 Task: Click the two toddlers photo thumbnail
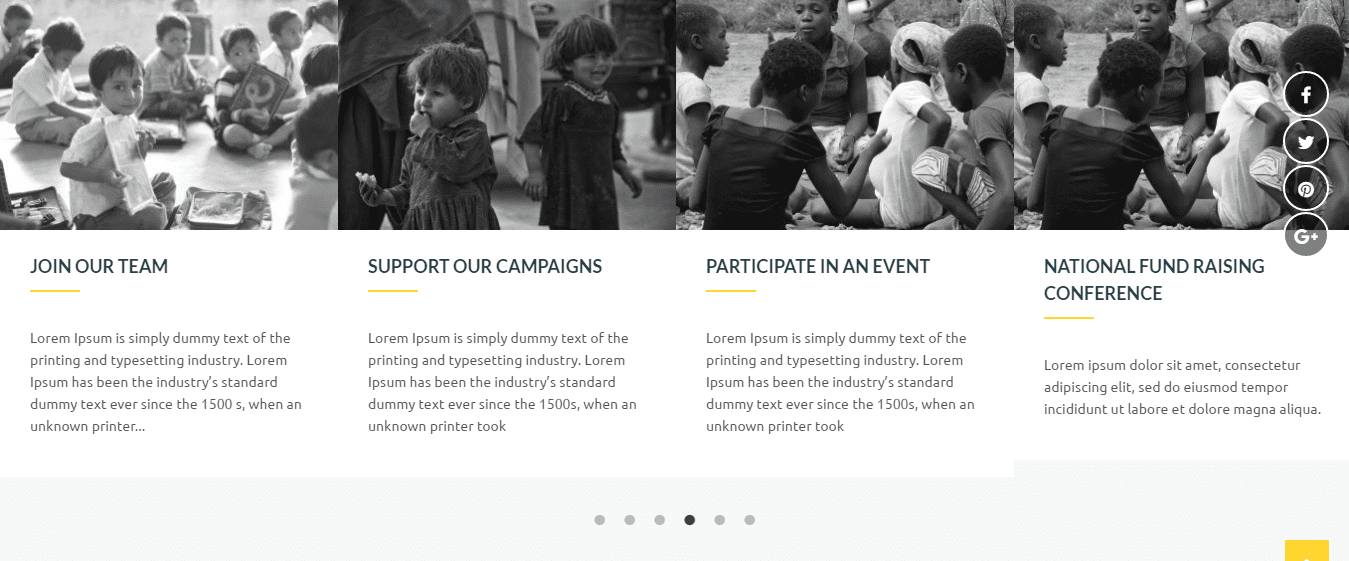pyautogui.click(x=507, y=115)
